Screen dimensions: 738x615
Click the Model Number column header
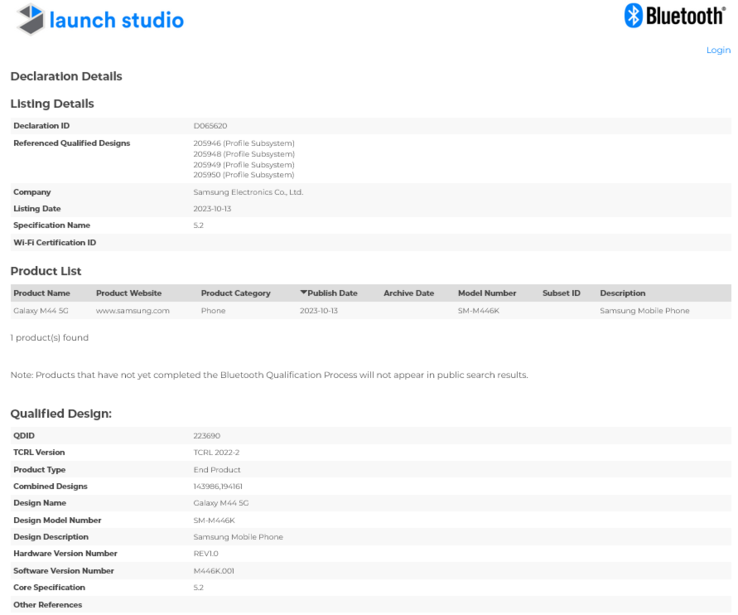486,293
